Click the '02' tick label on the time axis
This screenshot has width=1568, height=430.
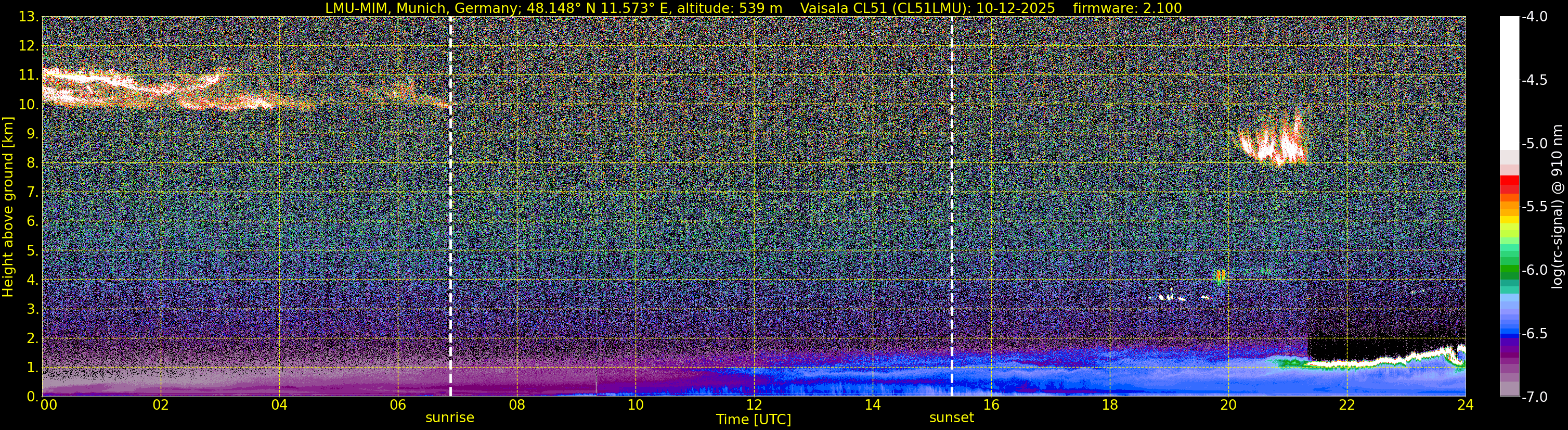coord(161,405)
